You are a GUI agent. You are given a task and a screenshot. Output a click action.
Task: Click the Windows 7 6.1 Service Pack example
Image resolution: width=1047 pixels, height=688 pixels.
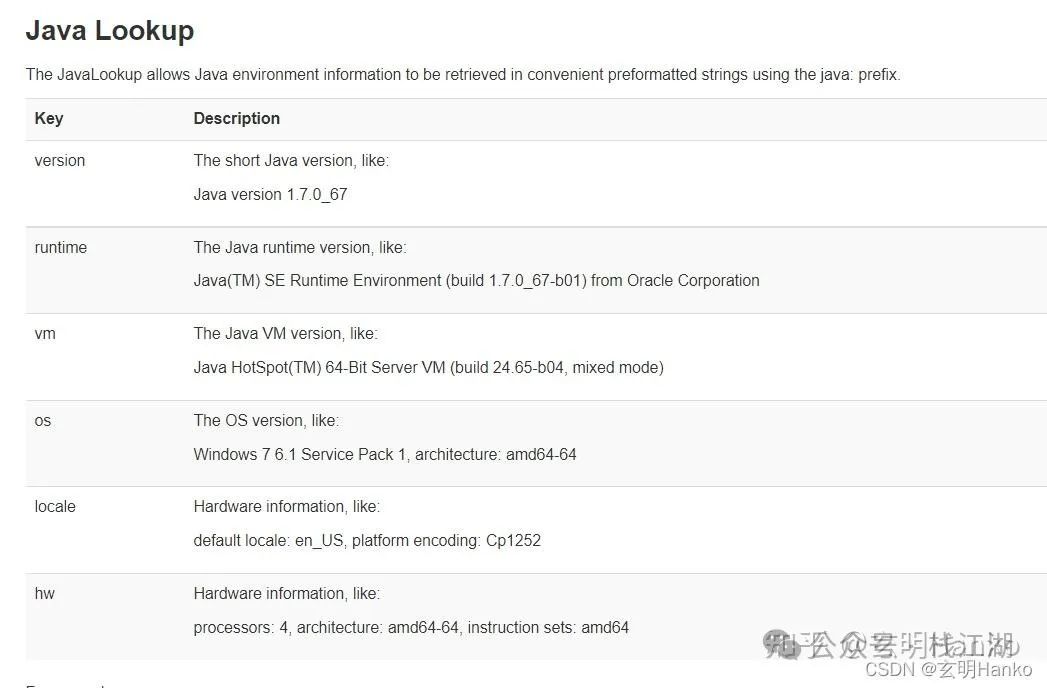coord(385,454)
